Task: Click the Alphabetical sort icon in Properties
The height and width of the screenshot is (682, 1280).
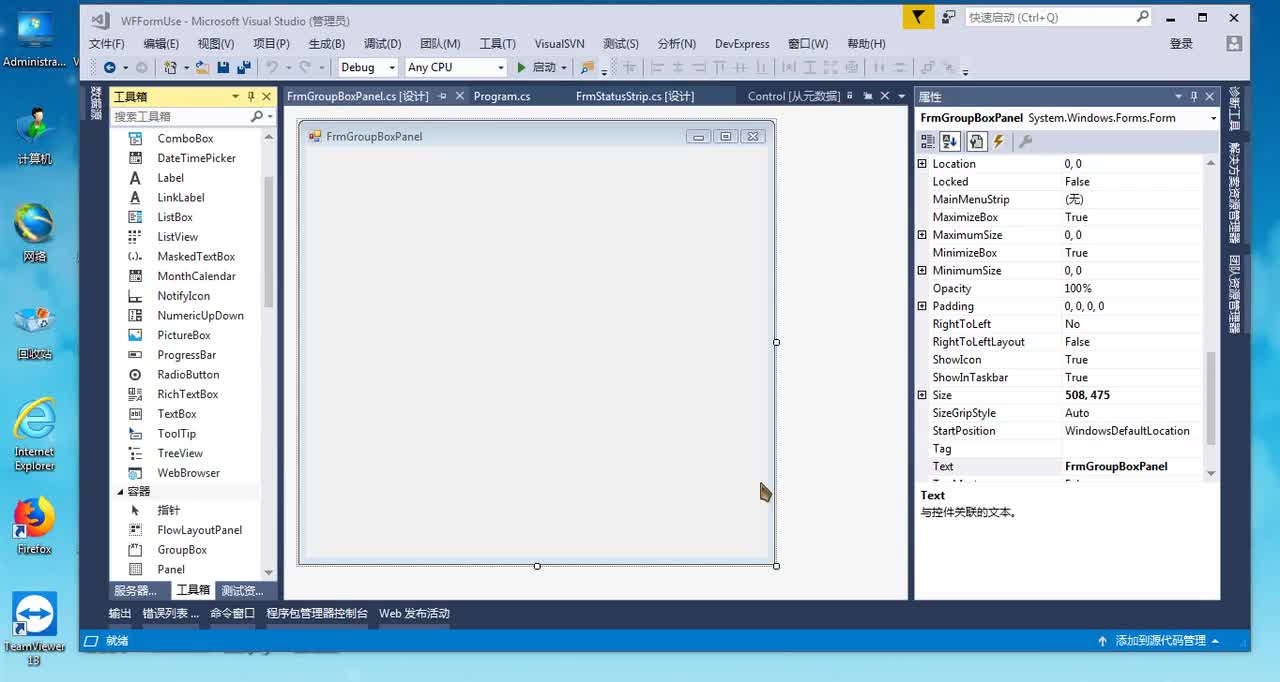Action: (950, 142)
